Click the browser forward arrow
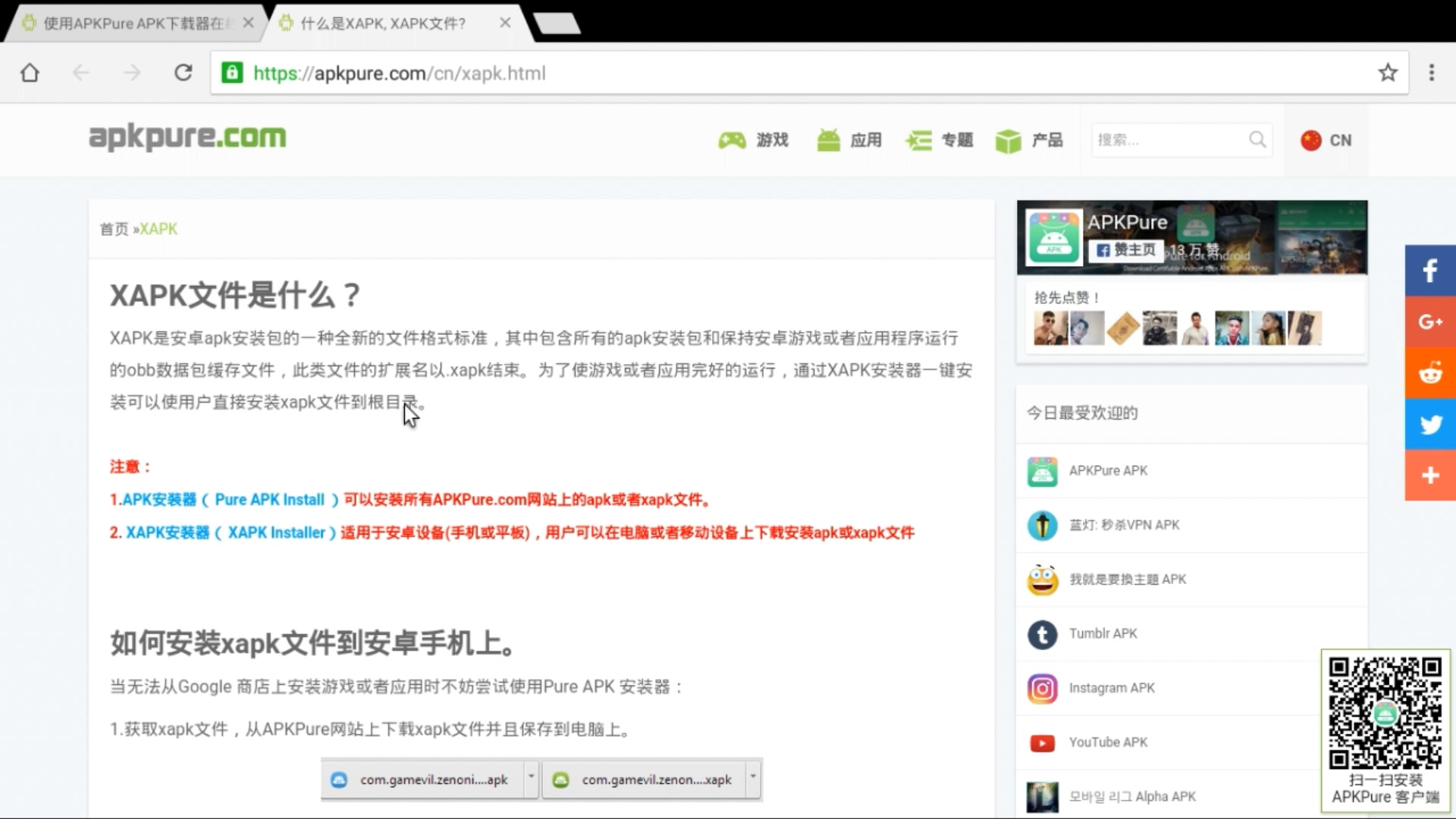Screen dimensions: 1456x819 click(132, 73)
